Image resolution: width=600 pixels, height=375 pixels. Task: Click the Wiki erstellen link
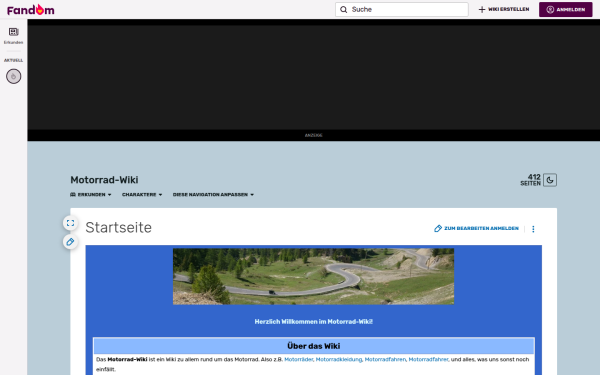click(504, 10)
